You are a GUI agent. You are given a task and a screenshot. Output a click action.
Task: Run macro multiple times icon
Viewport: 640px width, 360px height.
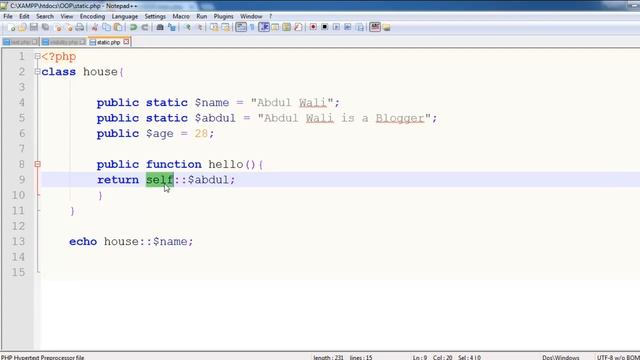(348, 27)
